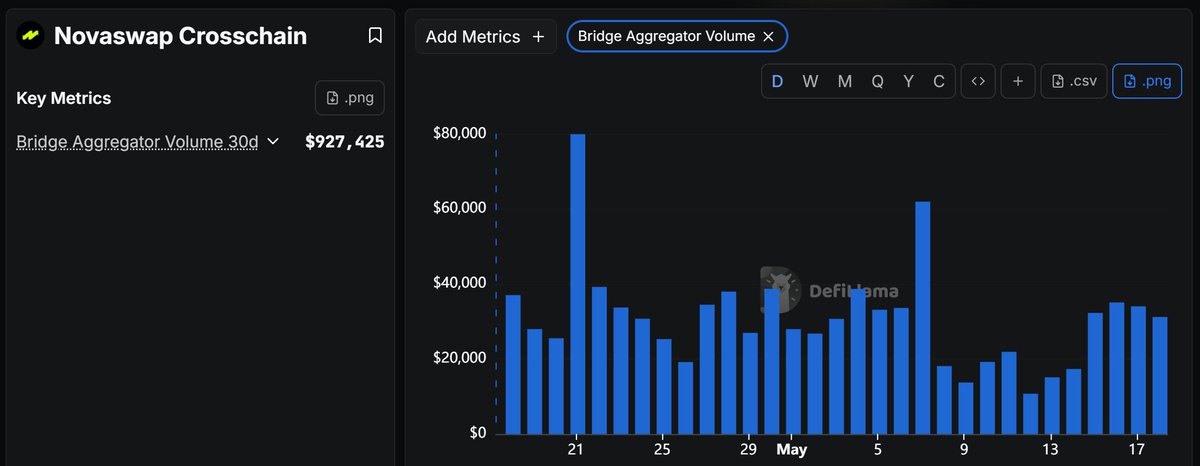Click the 5 x-axis date label
The height and width of the screenshot is (466, 1200).
(x=878, y=449)
